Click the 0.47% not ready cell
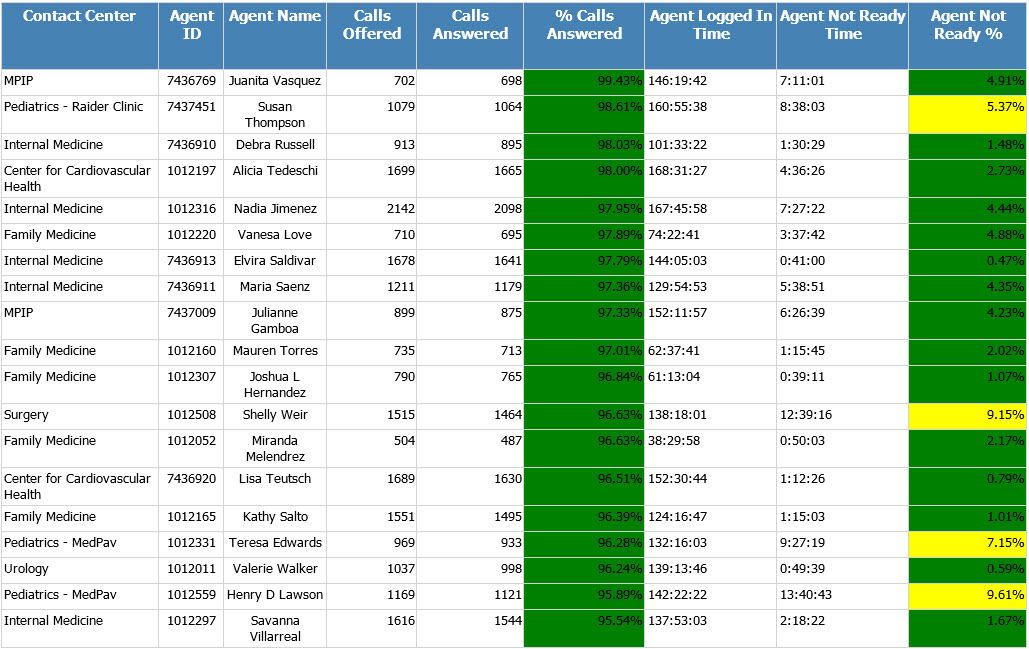 coord(967,262)
